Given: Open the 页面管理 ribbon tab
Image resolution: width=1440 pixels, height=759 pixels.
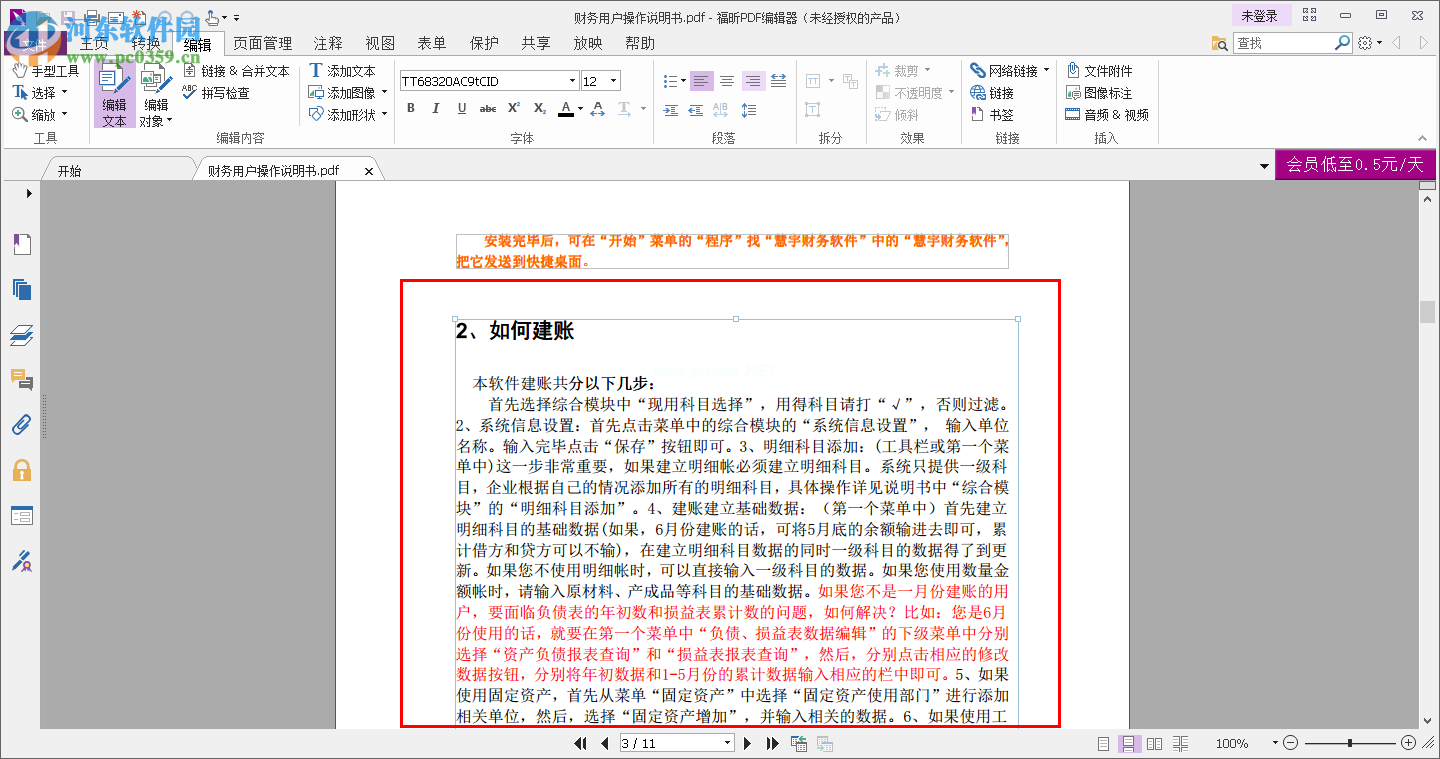Looking at the screenshot, I should pyautogui.click(x=263, y=43).
